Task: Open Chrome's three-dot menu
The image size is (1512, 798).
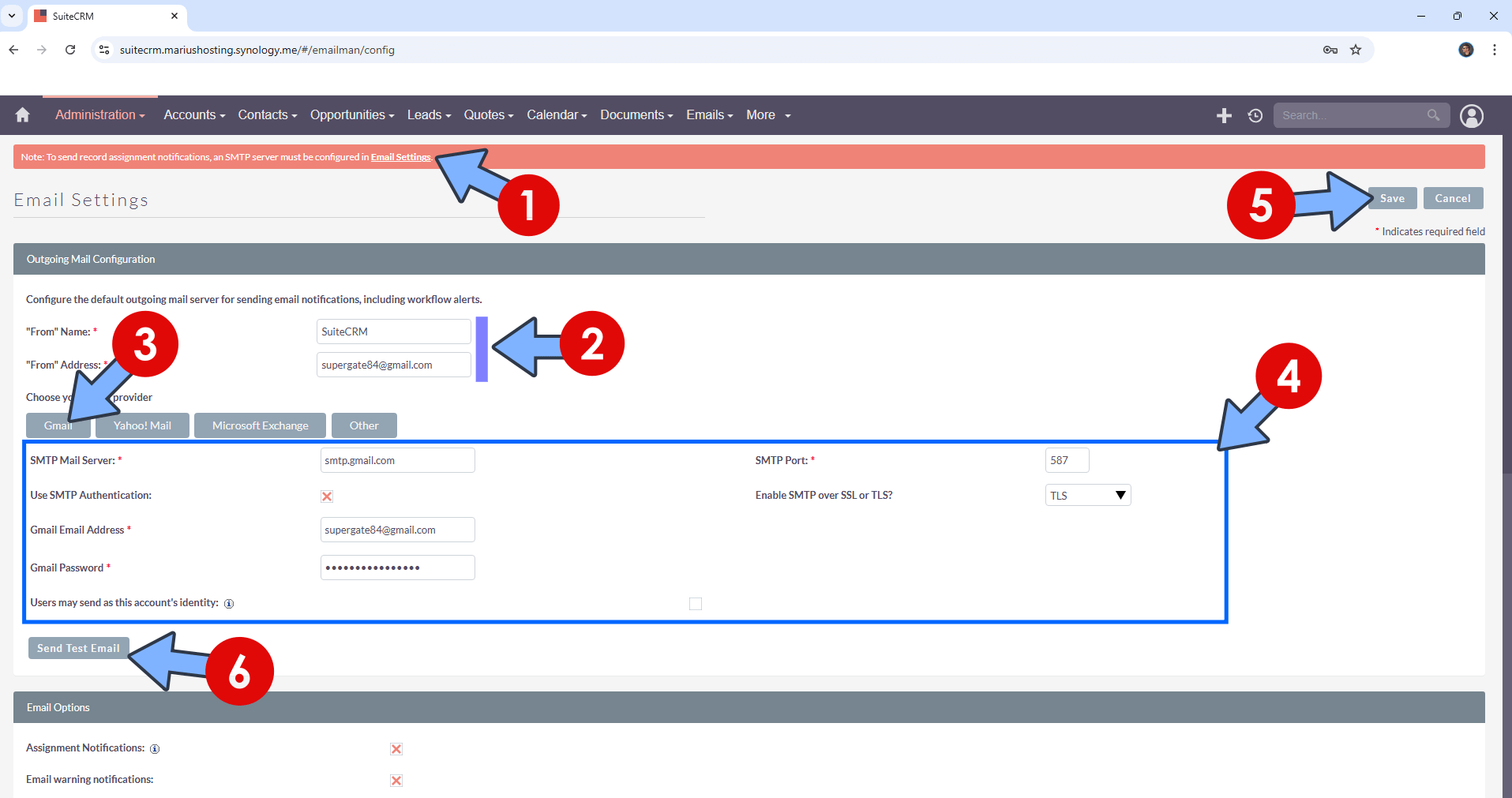Action: point(1495,50)
